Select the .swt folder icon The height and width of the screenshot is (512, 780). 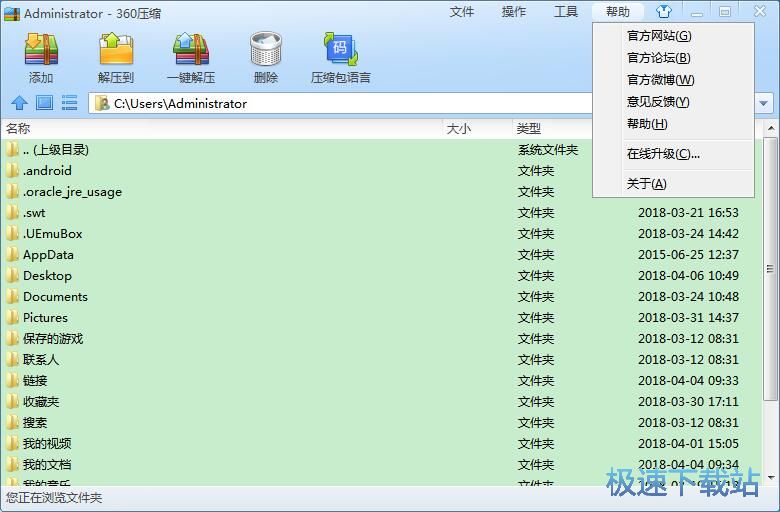[12, 213]
